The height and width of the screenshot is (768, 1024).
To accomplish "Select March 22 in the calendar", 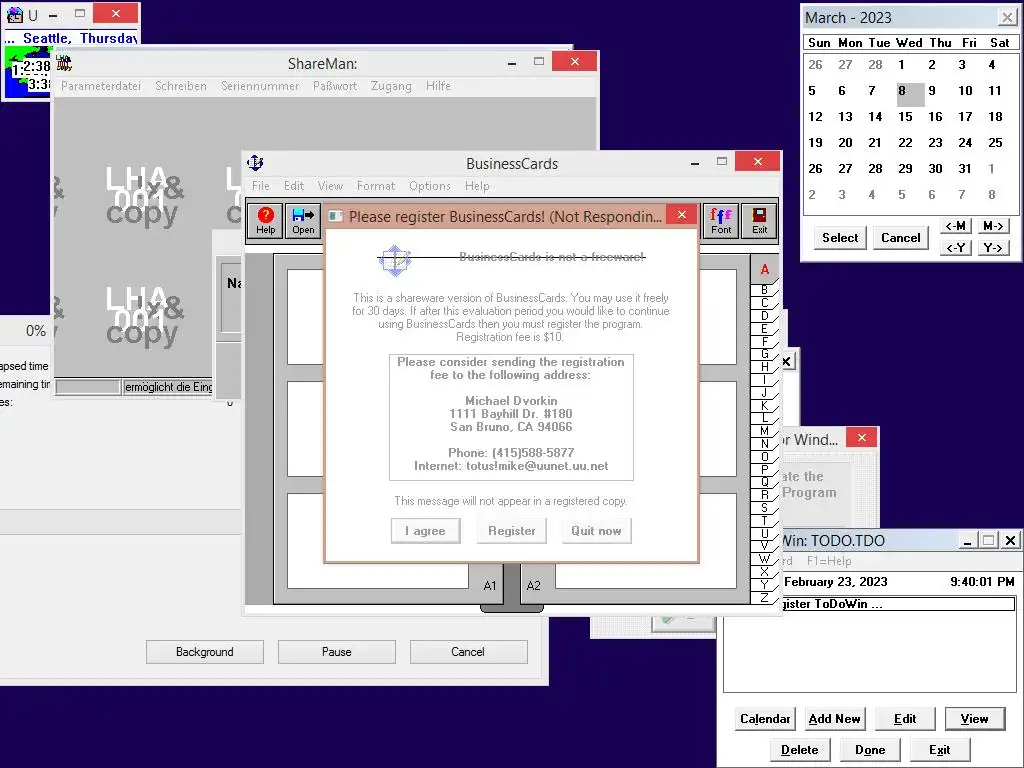I will click(x=905, y=142).
